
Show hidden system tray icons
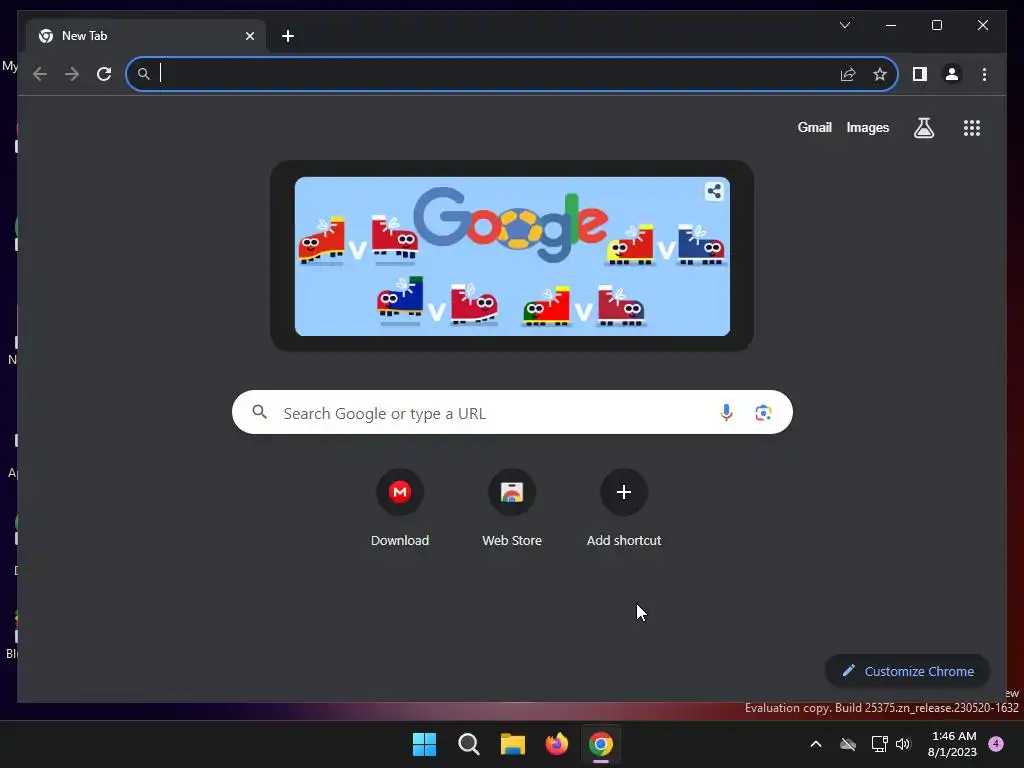point(816,744)
